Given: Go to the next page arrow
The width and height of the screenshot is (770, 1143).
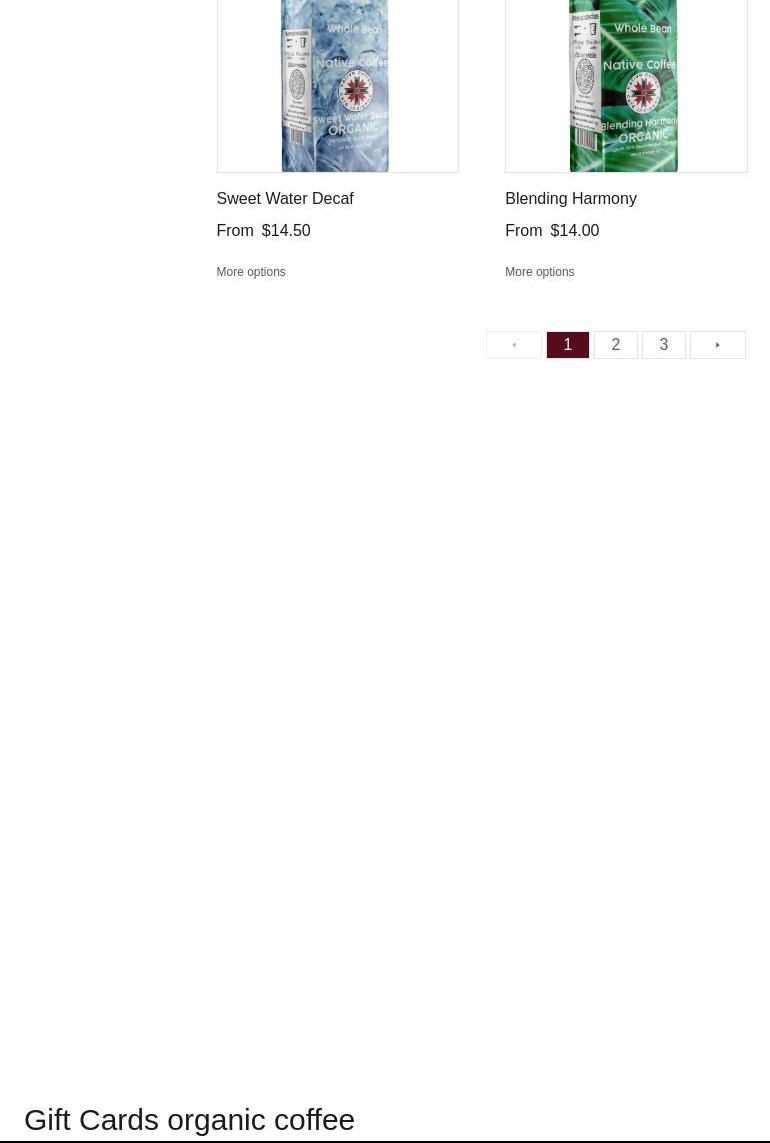Looking at the screenshot, I should (x=717, y=345).
